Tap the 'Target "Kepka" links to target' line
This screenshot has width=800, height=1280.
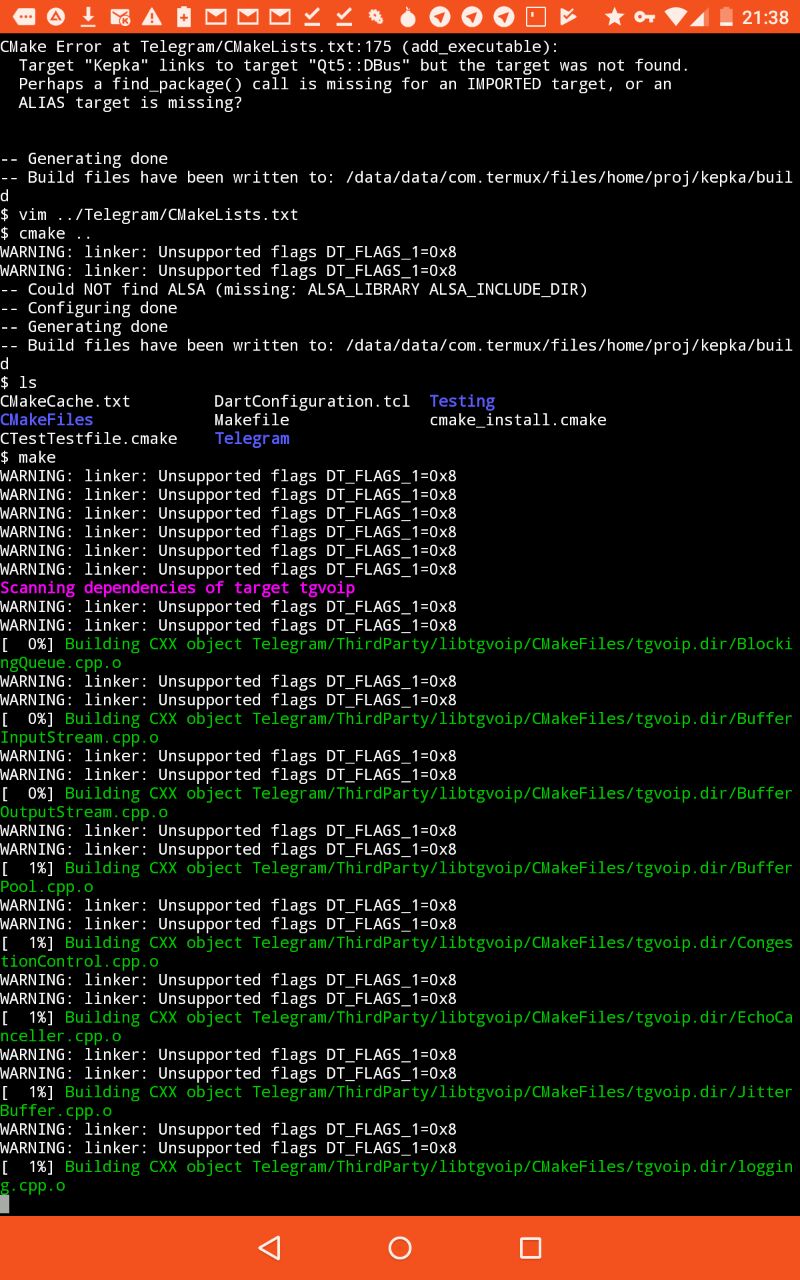354,65
